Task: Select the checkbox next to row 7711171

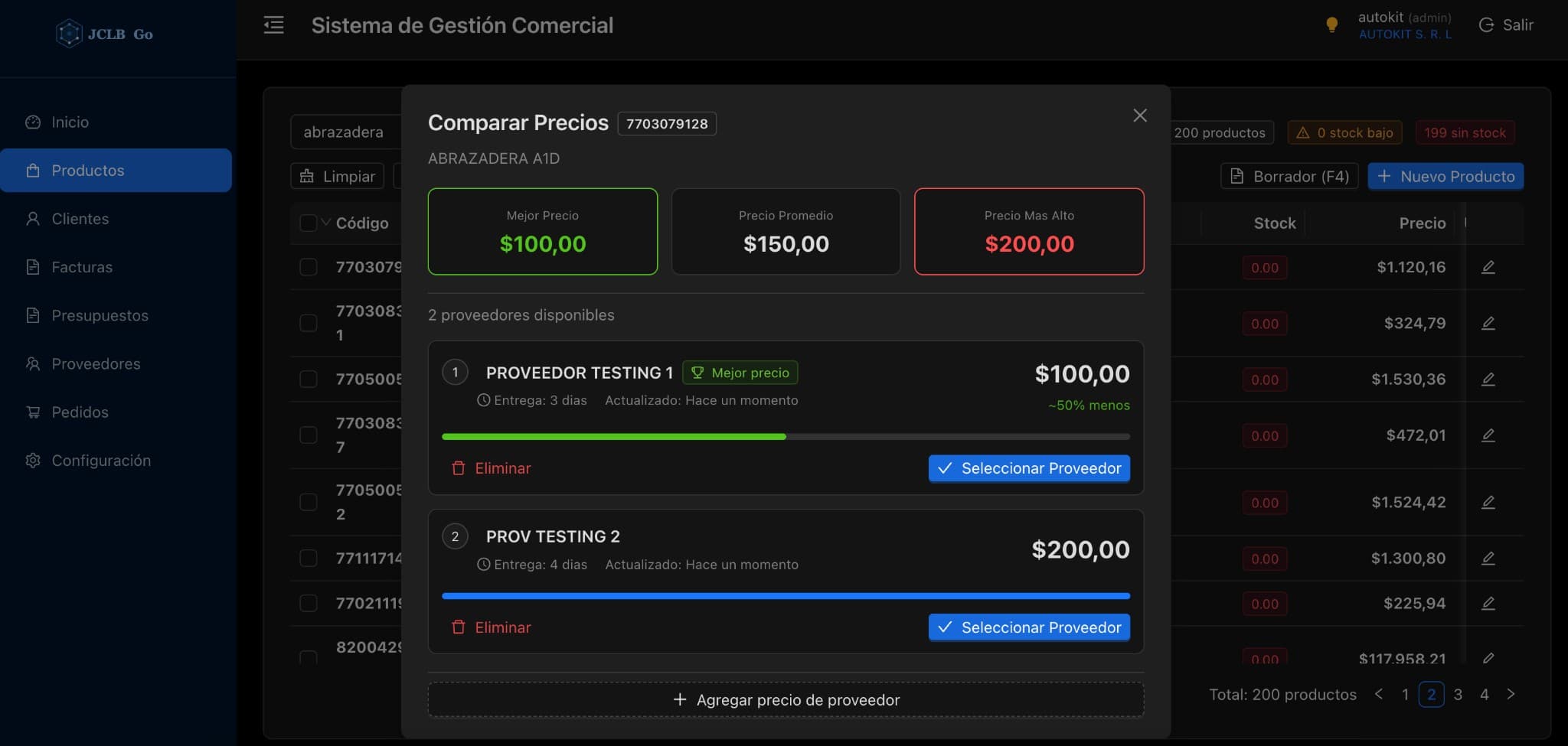Action: [x=309, y=558]
